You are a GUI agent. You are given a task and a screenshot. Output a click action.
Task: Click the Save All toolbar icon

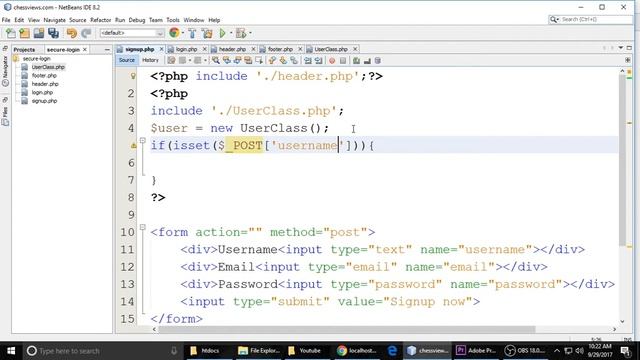tap(53, 33)
